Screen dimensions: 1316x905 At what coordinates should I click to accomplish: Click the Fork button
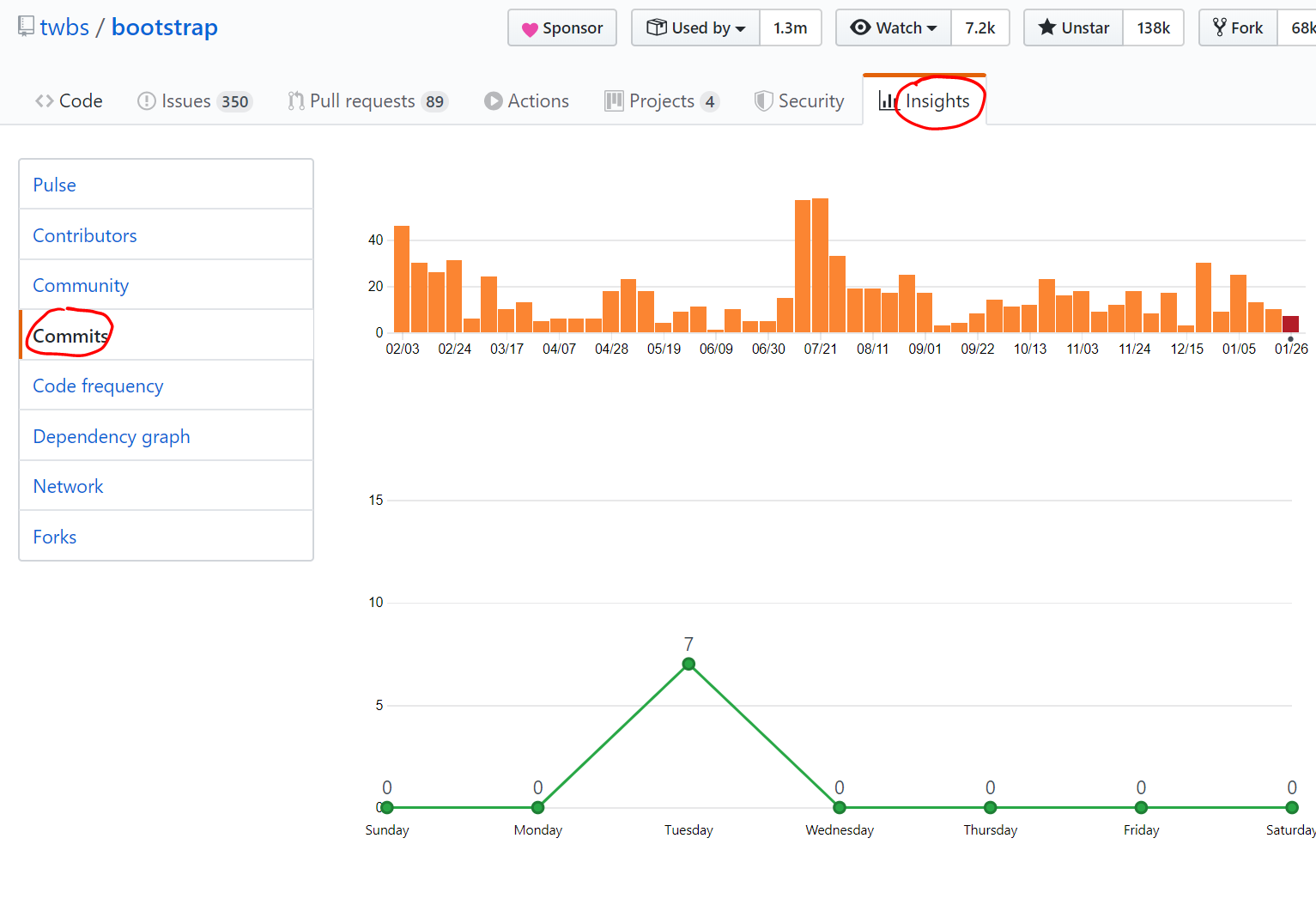coord(1238,27)
